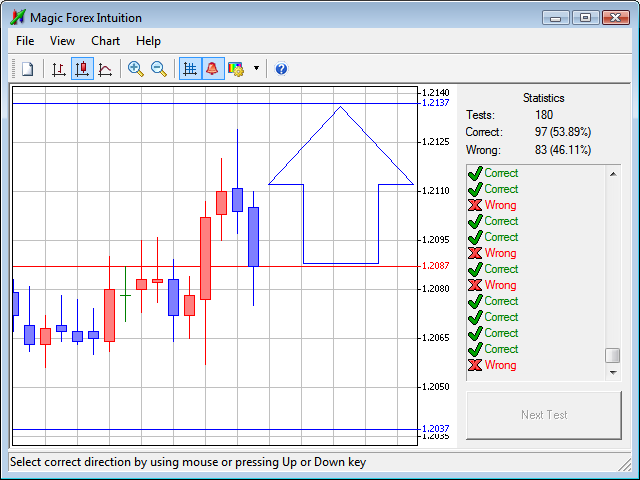The width and height of the screenshot is (640, 480).
Task: Select the last Wrong result entry
Action: (x=492, y=365)
